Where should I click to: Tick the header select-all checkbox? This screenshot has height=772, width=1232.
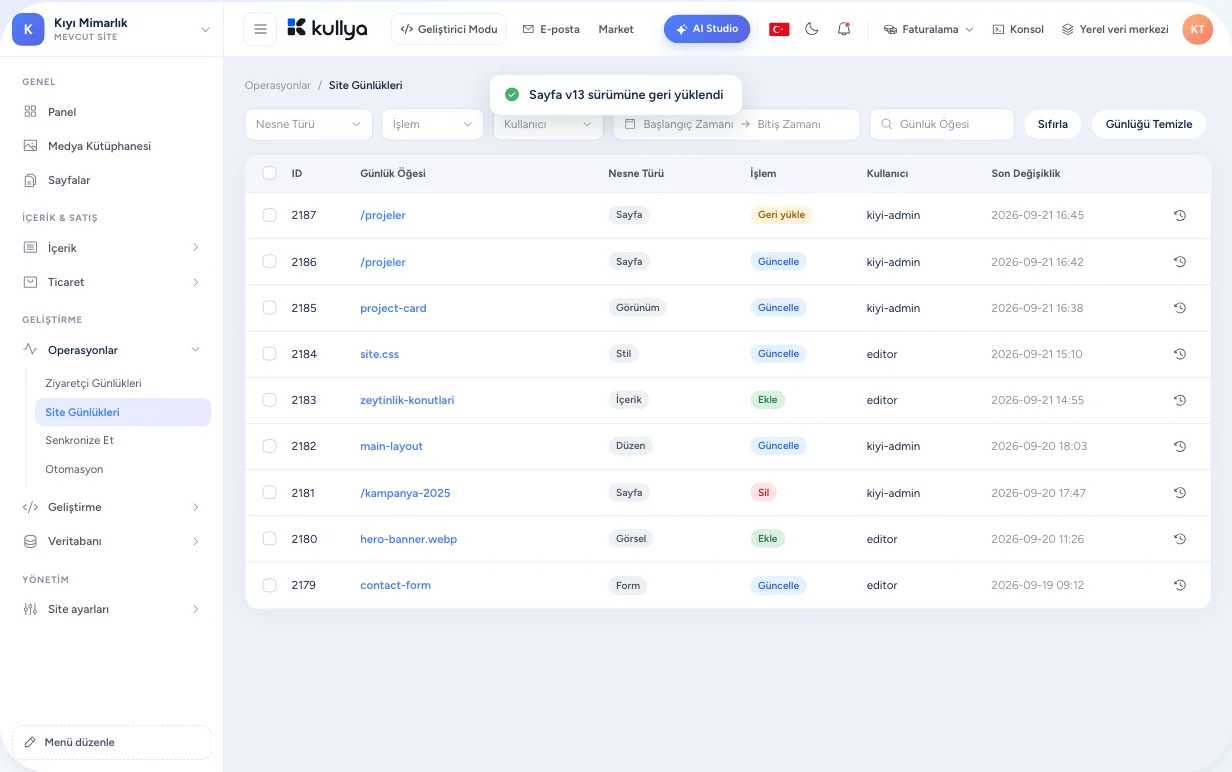tap(269, 173)
